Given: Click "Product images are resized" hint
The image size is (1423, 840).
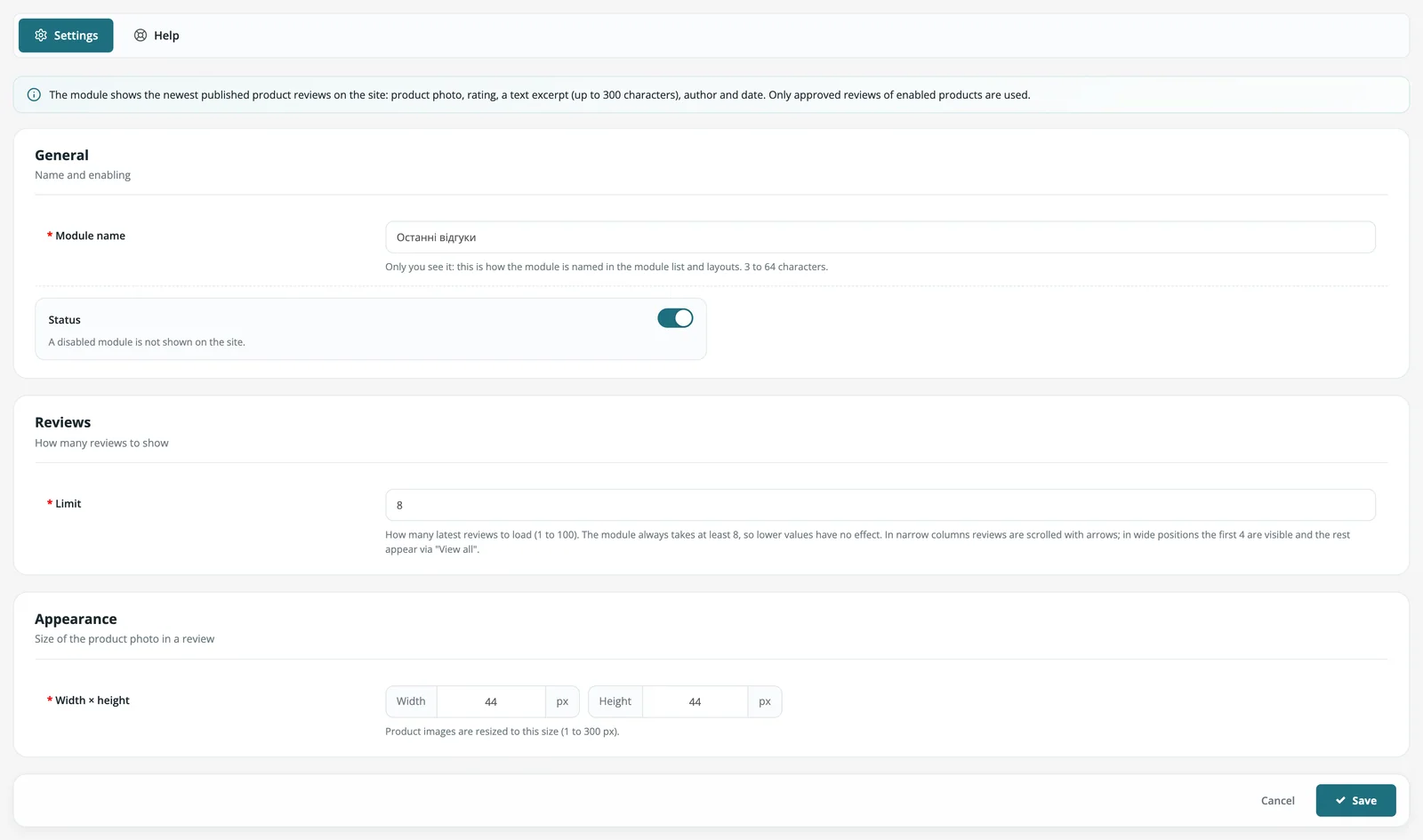Looking at the screenshot, I should pos(502,732).
